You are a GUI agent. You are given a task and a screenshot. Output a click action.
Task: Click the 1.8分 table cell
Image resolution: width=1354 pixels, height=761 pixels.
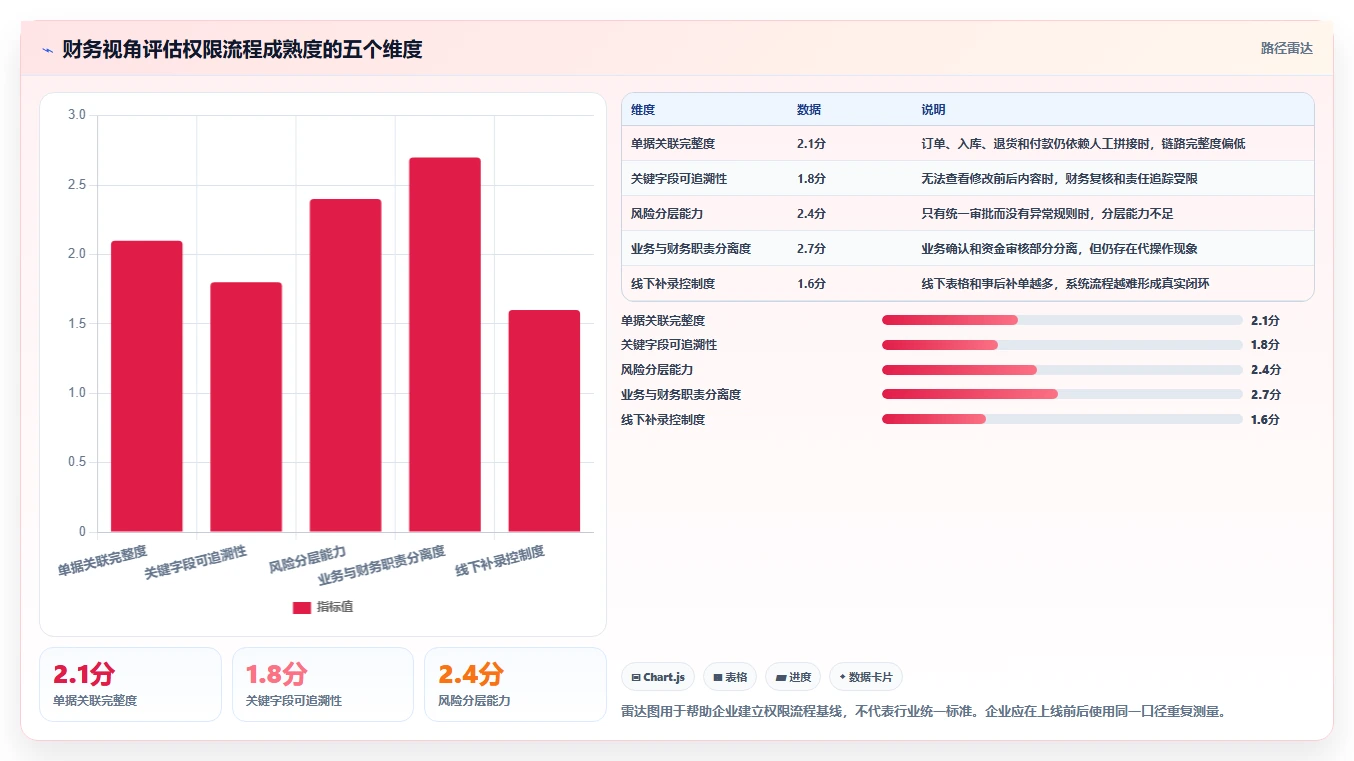pos(850,179)
